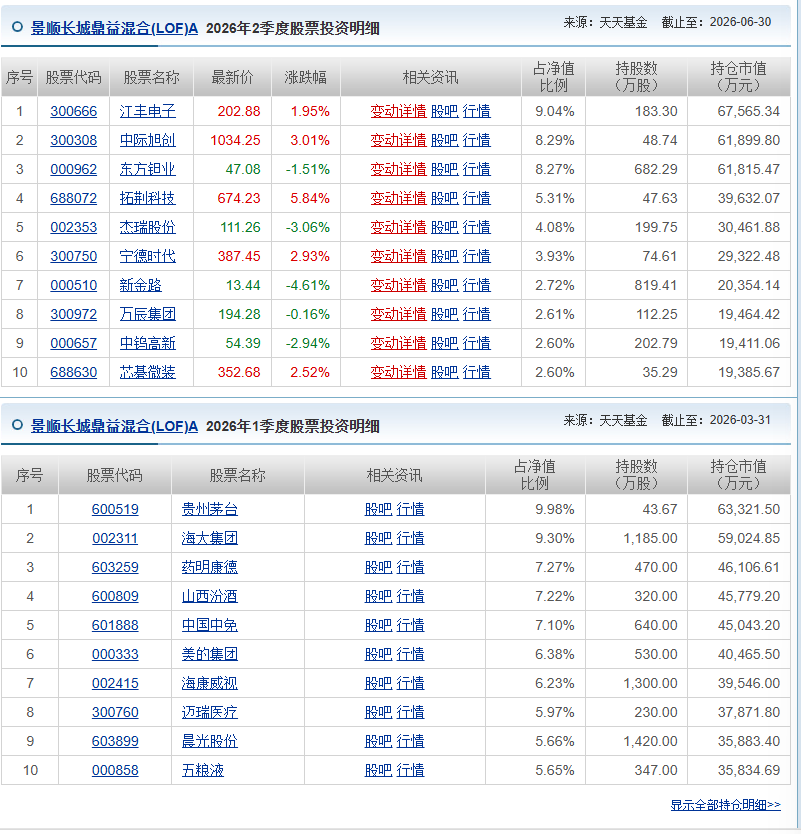Open 股吧 link in 贵州茅台 row
The height and width of the screenshot is (834, 801).
click(379, 510)
